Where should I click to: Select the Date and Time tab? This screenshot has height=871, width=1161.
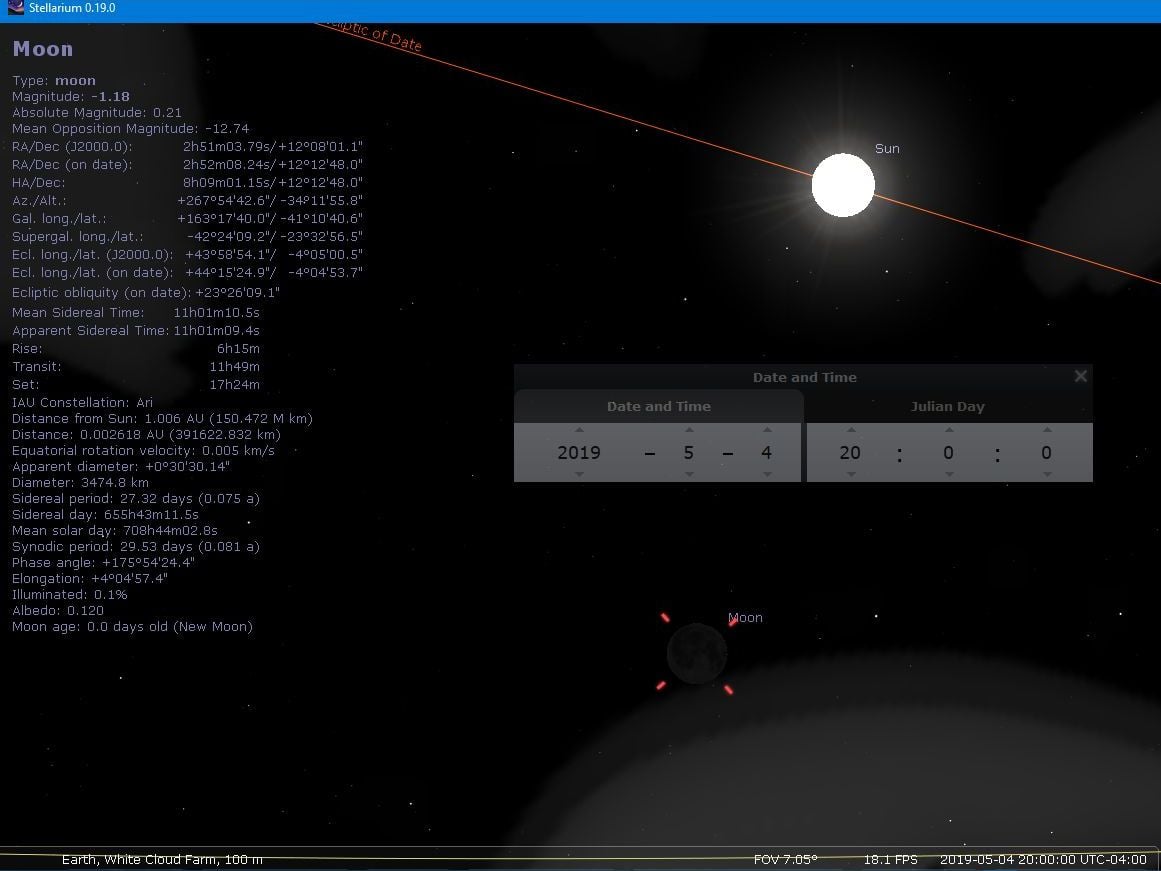click(x=658, y=407)
